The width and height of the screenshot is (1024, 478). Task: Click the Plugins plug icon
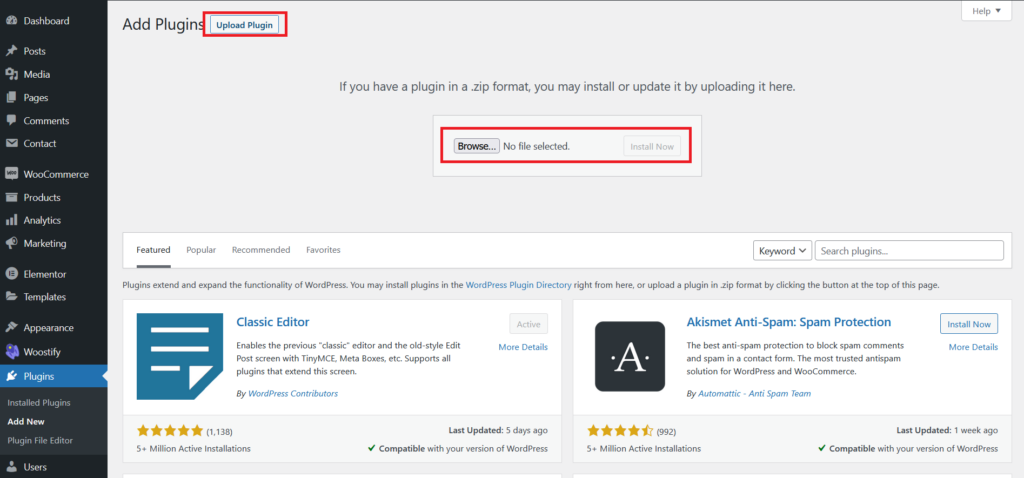point(11,376)
